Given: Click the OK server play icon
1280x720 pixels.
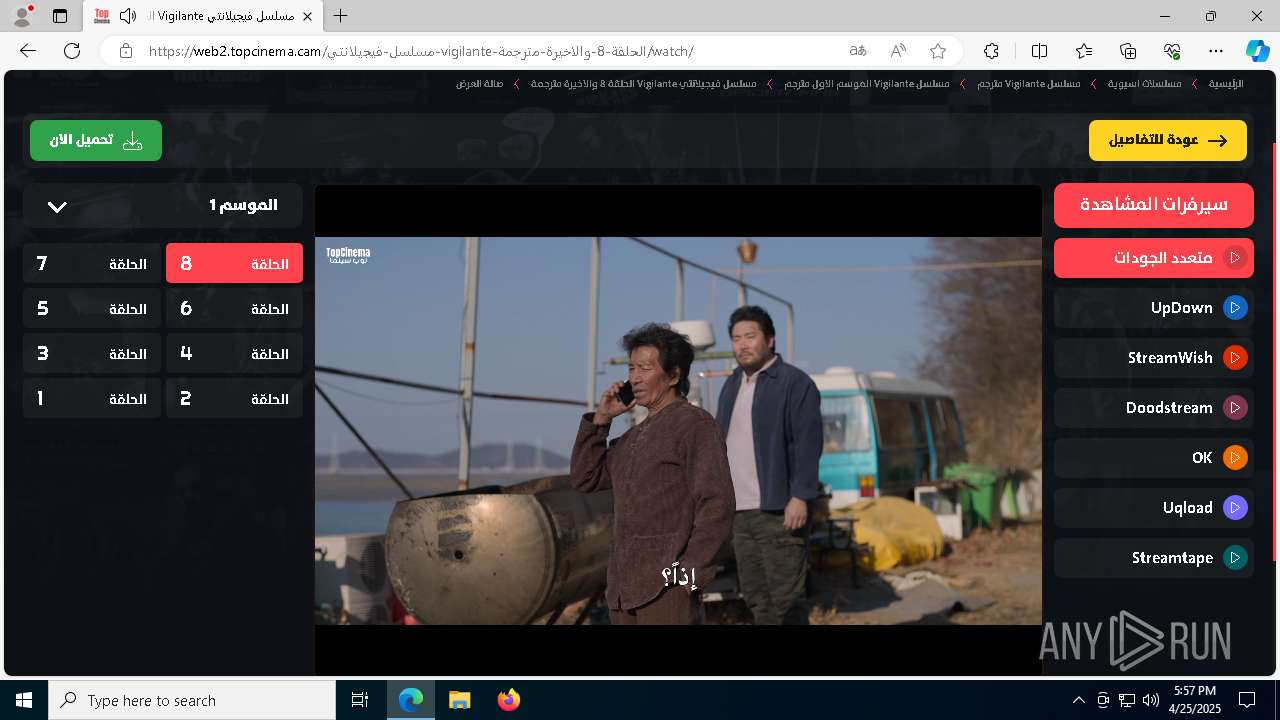Looking at the screenshot, I should pos(1235,458).
